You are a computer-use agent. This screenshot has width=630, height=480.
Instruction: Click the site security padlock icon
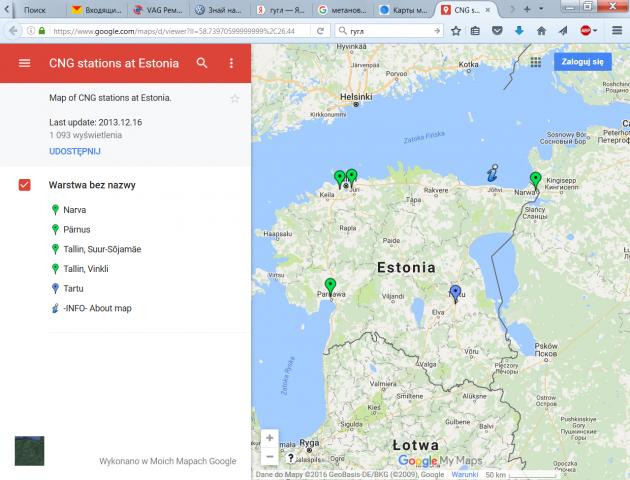coord(42,31)
